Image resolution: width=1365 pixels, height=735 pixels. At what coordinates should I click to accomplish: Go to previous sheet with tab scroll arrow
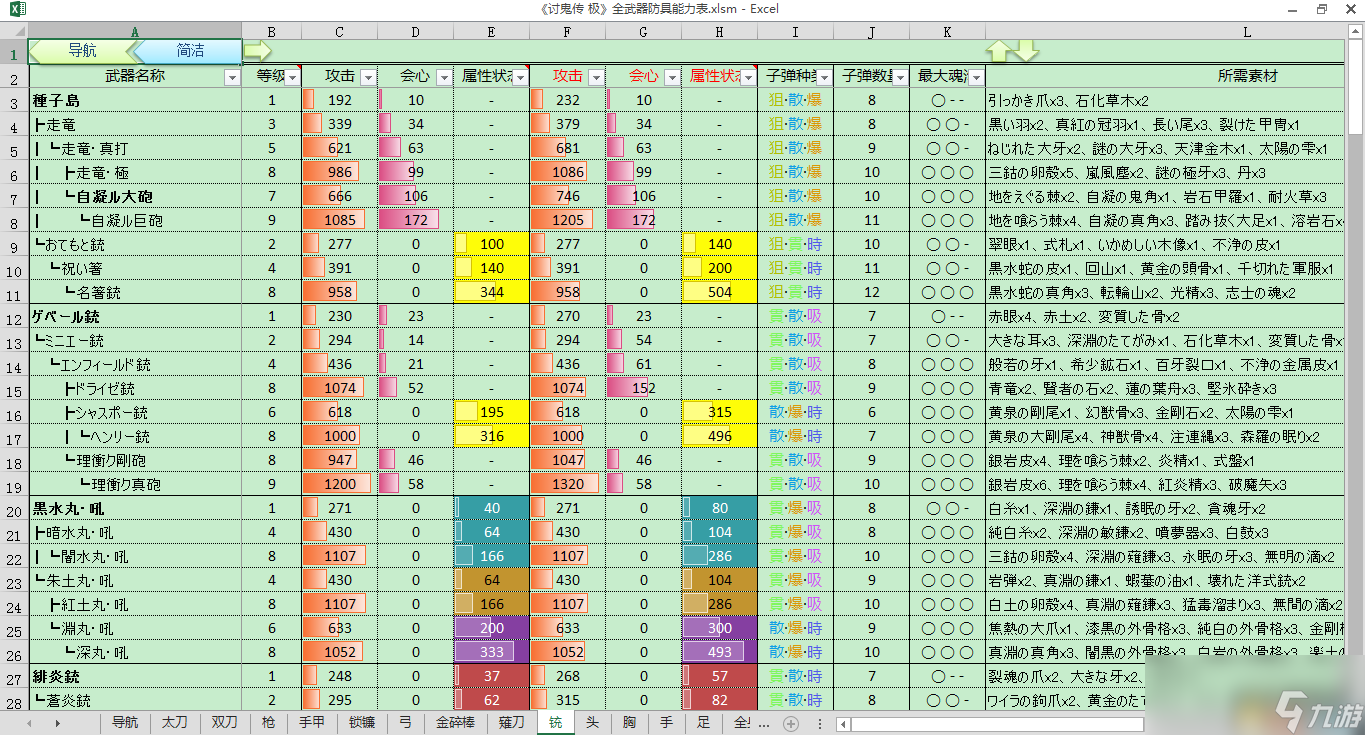click(30, 722)
